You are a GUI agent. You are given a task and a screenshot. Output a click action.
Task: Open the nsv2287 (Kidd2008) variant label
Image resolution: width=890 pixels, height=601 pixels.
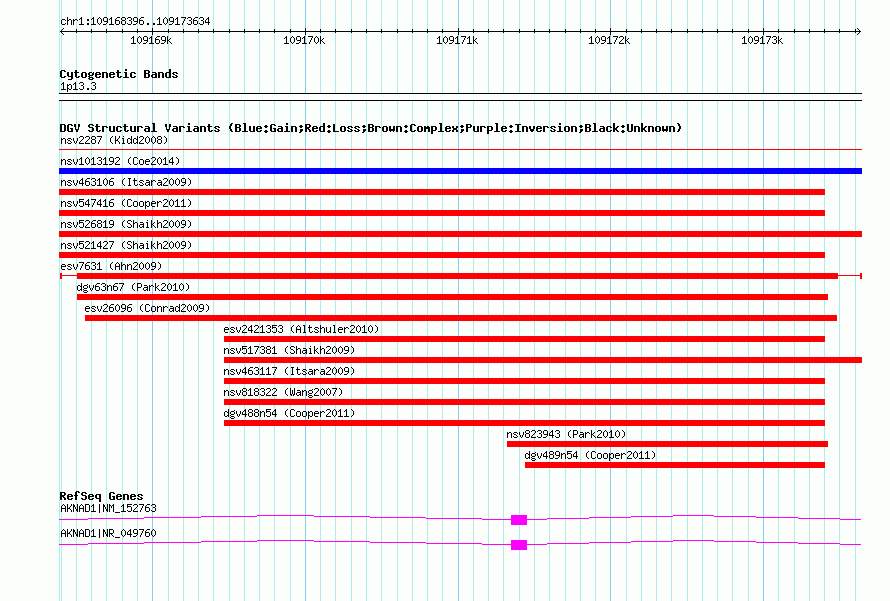(113, 141)
